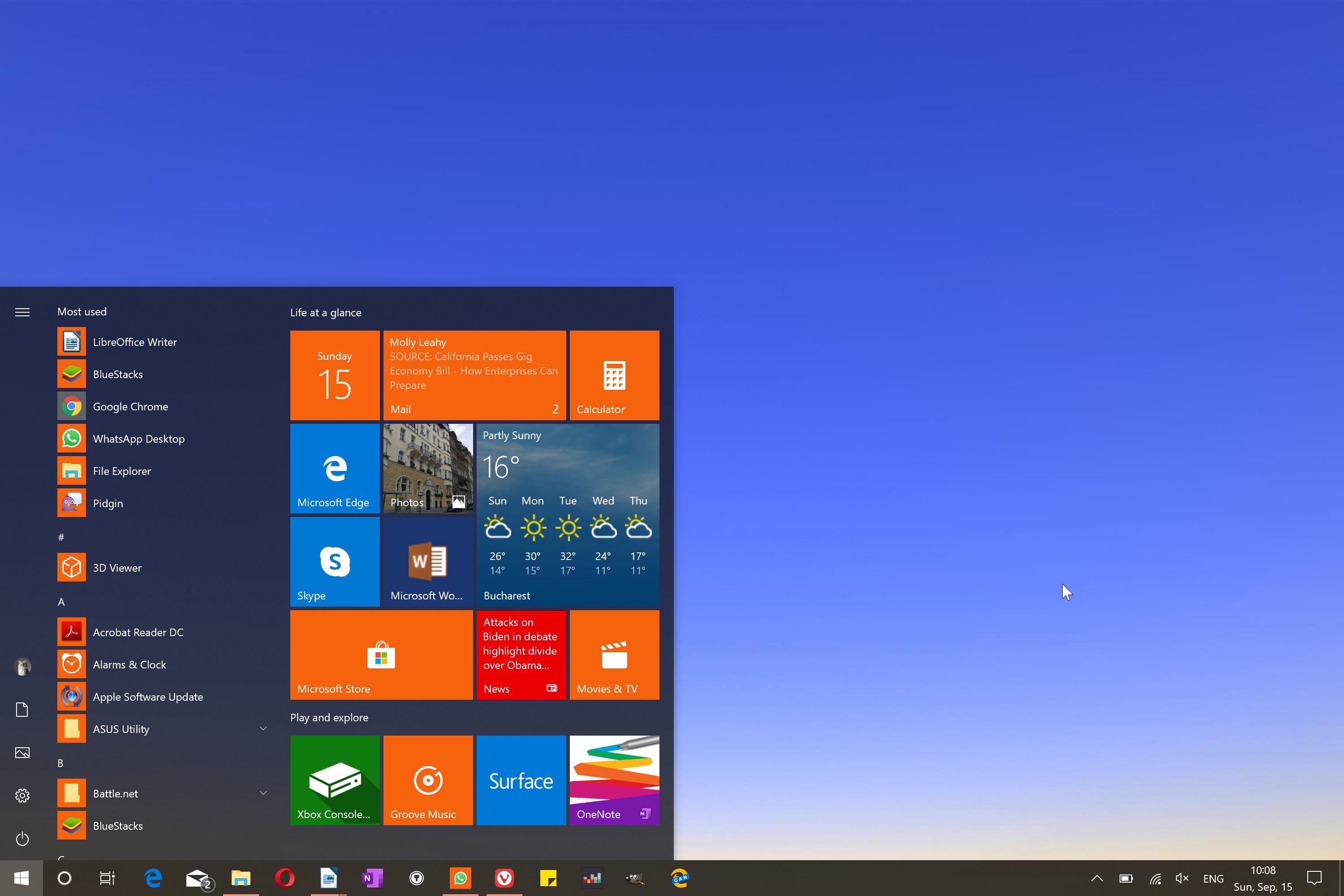Open the Photos tile
Screen dimensions: 1344x896
[428, 469]
